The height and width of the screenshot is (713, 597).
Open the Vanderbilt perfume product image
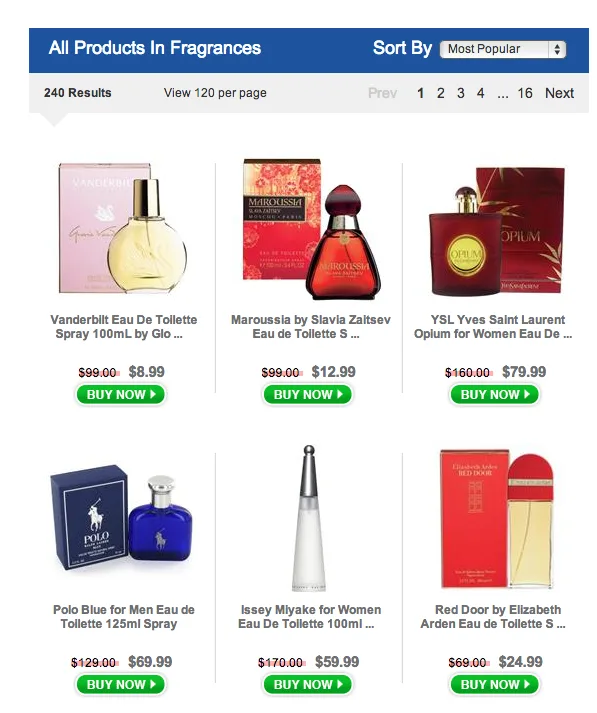click(123, 228)
